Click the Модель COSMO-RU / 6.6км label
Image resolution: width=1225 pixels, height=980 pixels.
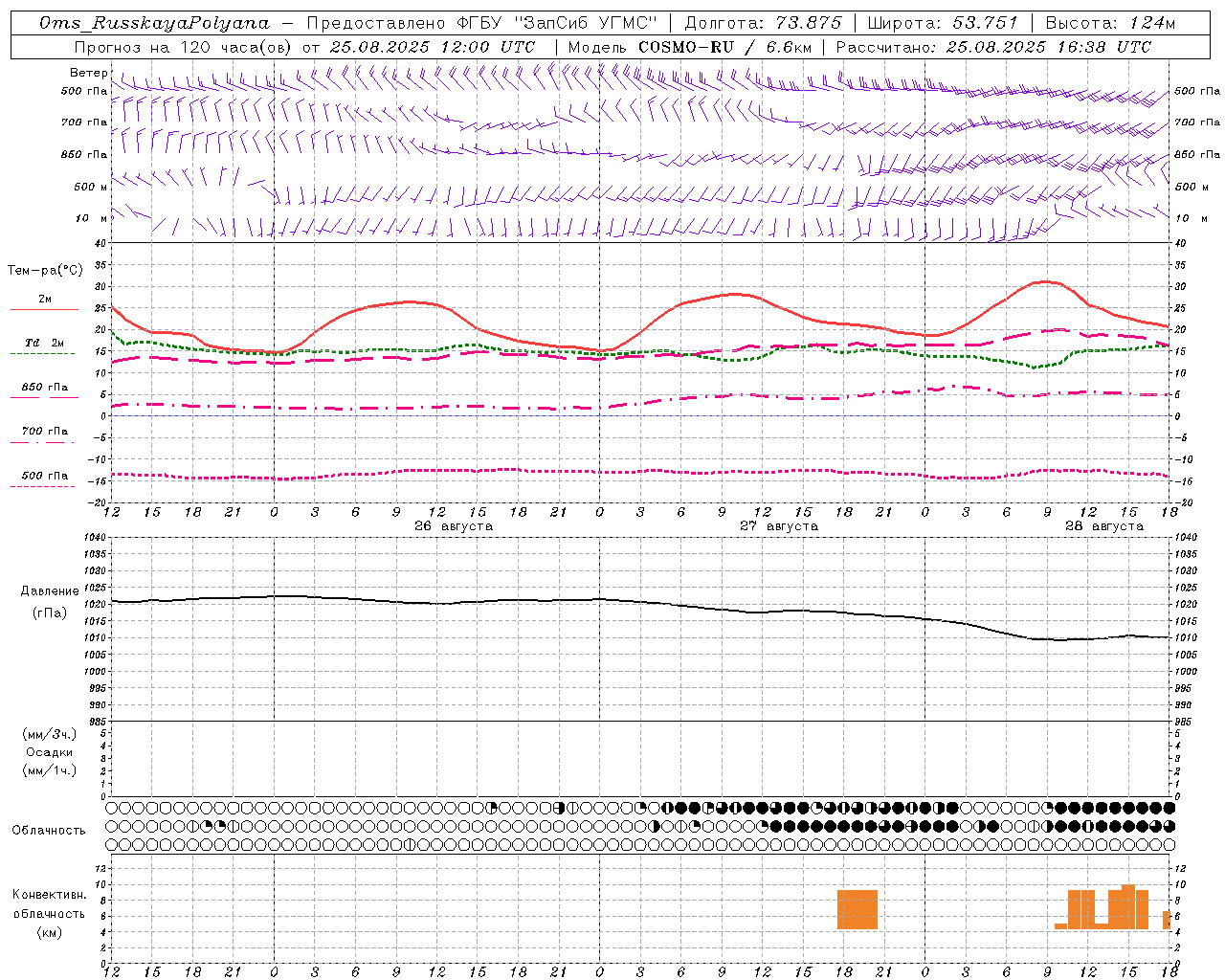[690, 47]
